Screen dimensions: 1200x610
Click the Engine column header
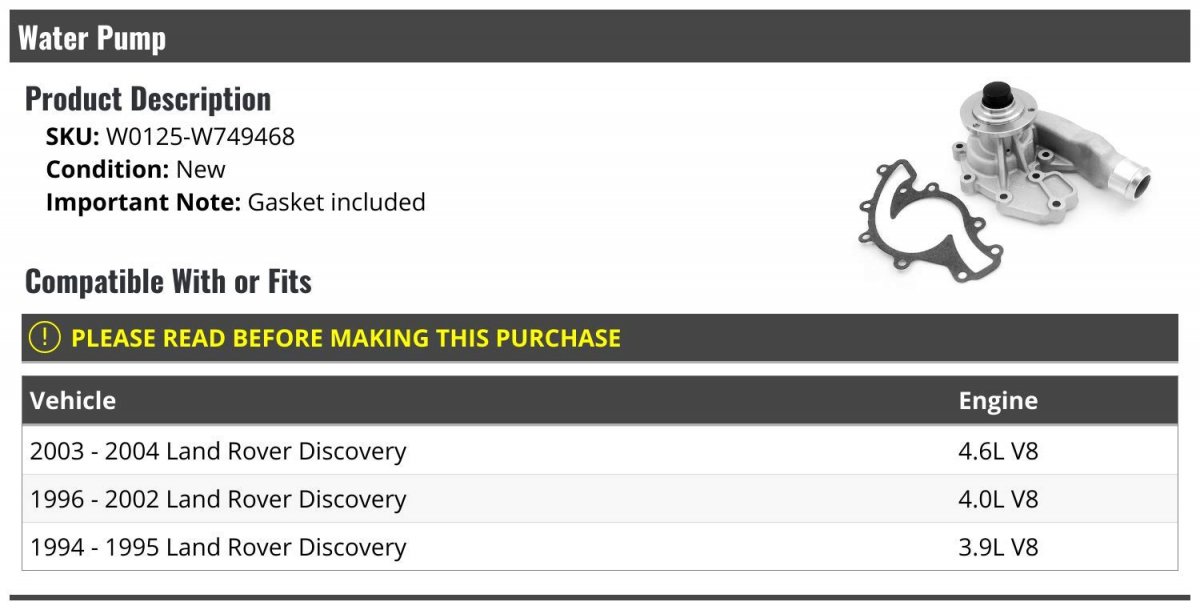[998, 401]
